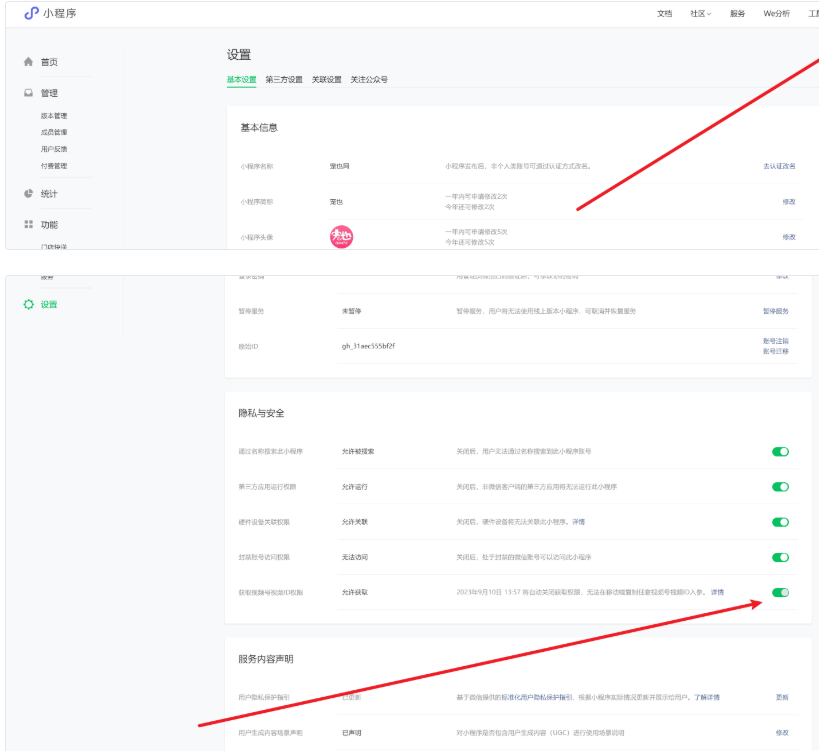Screen dimensions: 819x751
Task: Click the 服务内容声明 section heading
Action: coord(266,659)
